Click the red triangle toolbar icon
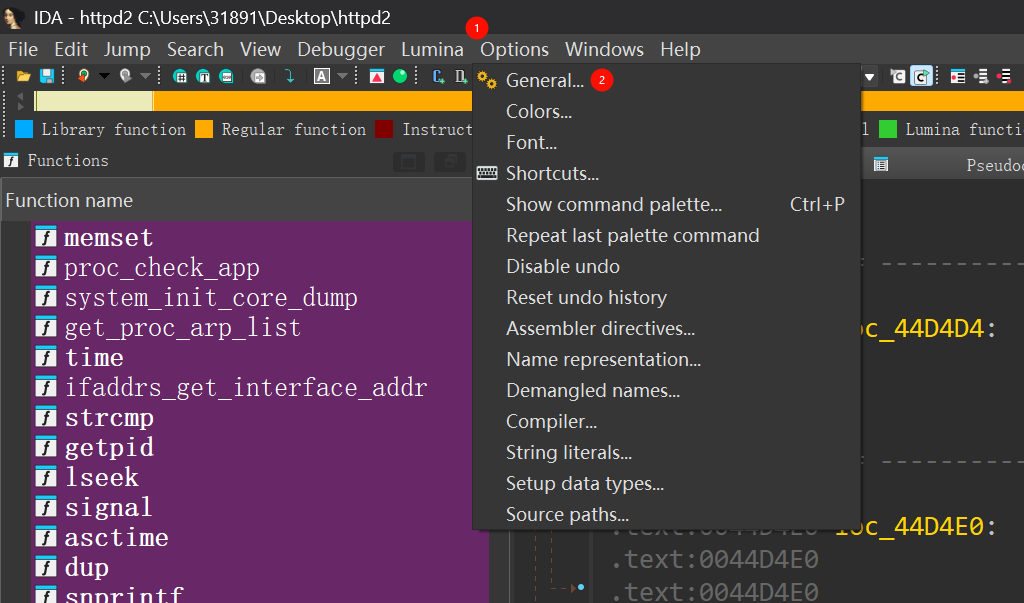The image size is (1024, 603). 377,76
